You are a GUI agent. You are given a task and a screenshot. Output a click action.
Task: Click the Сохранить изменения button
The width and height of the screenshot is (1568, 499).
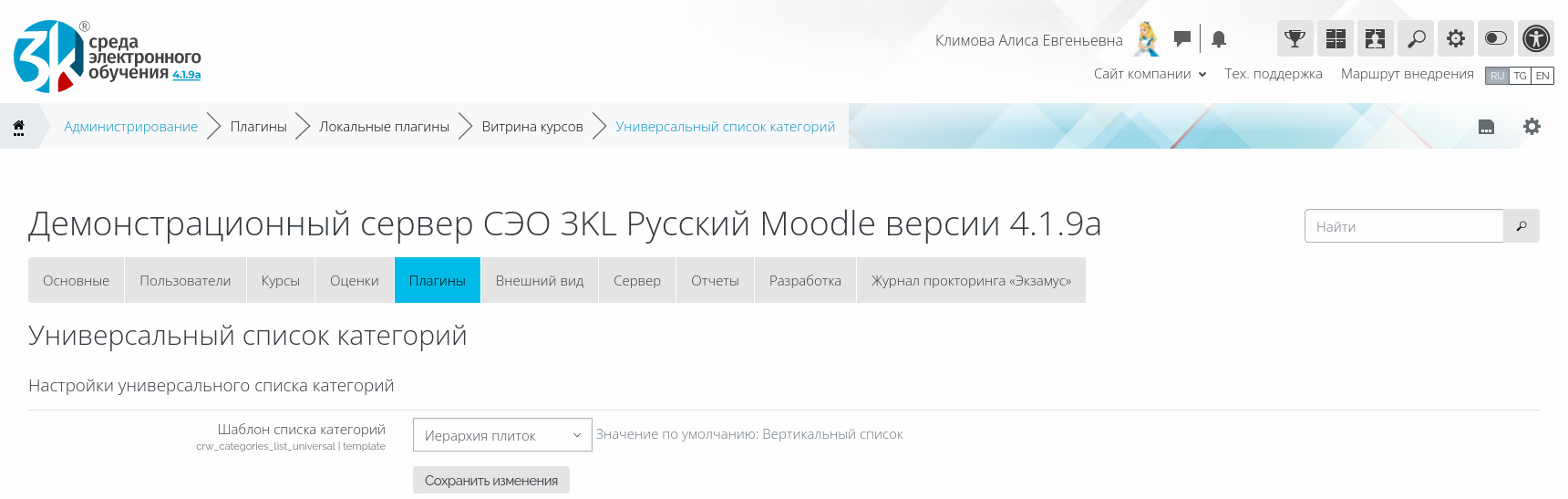pyautogui.click(x=490, y=480)
